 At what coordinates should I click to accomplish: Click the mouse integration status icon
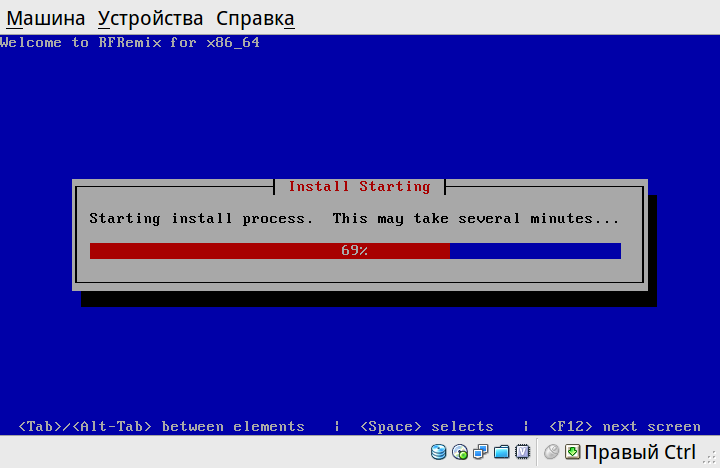551,452
